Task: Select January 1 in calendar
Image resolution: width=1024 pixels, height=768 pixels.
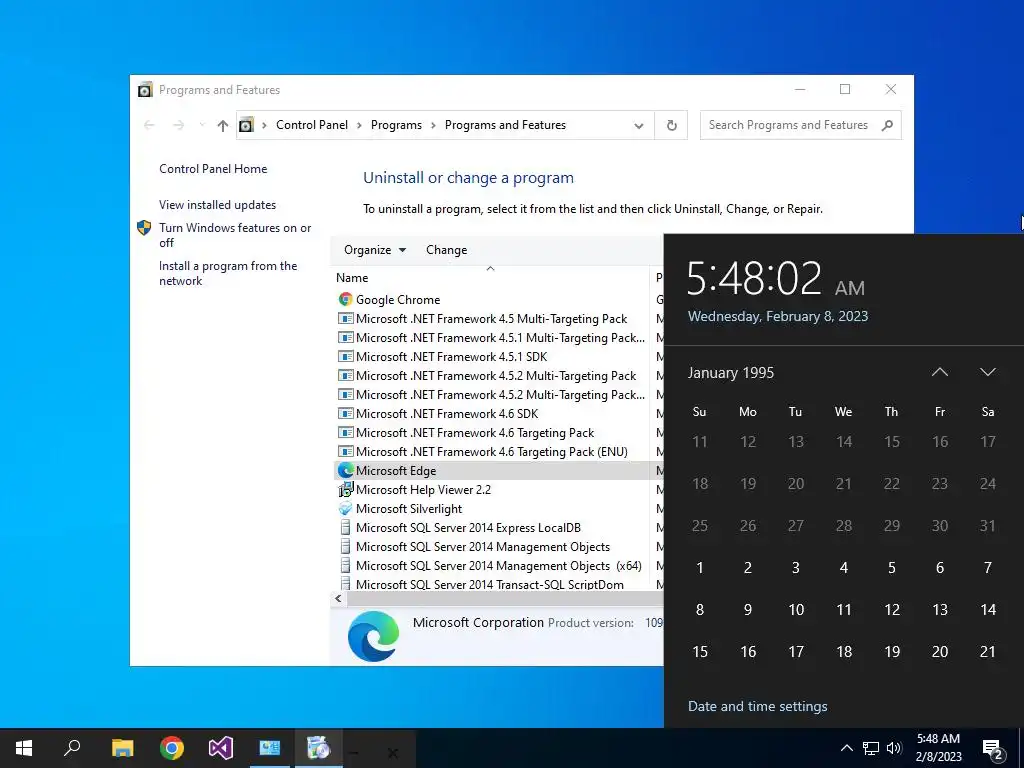Action: coord(699,568)
